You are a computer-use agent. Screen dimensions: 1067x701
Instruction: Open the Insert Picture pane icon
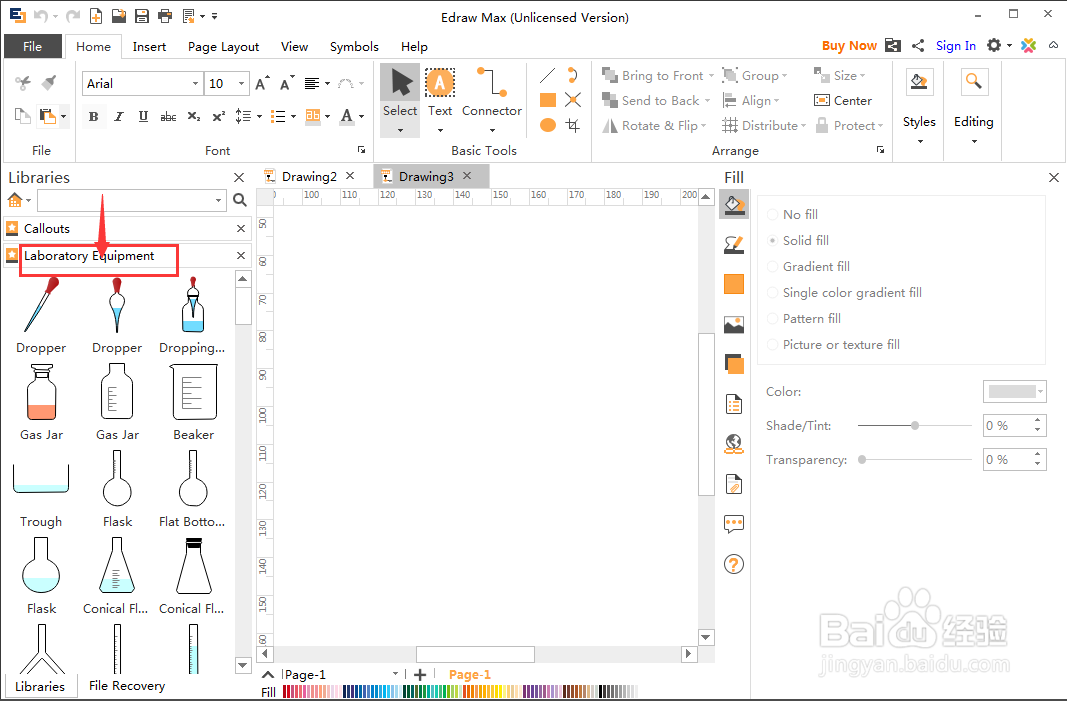coord(734,325)
